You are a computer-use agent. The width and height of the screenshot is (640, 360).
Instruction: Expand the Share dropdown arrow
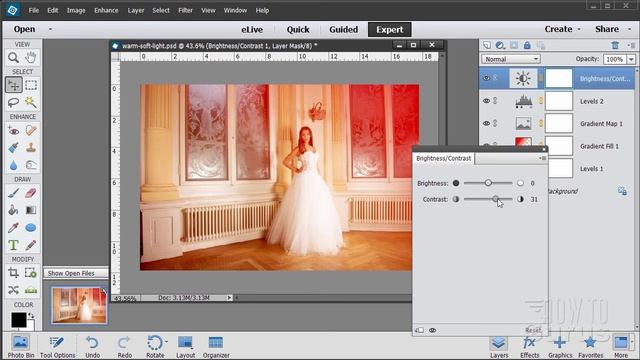[629, 29]
